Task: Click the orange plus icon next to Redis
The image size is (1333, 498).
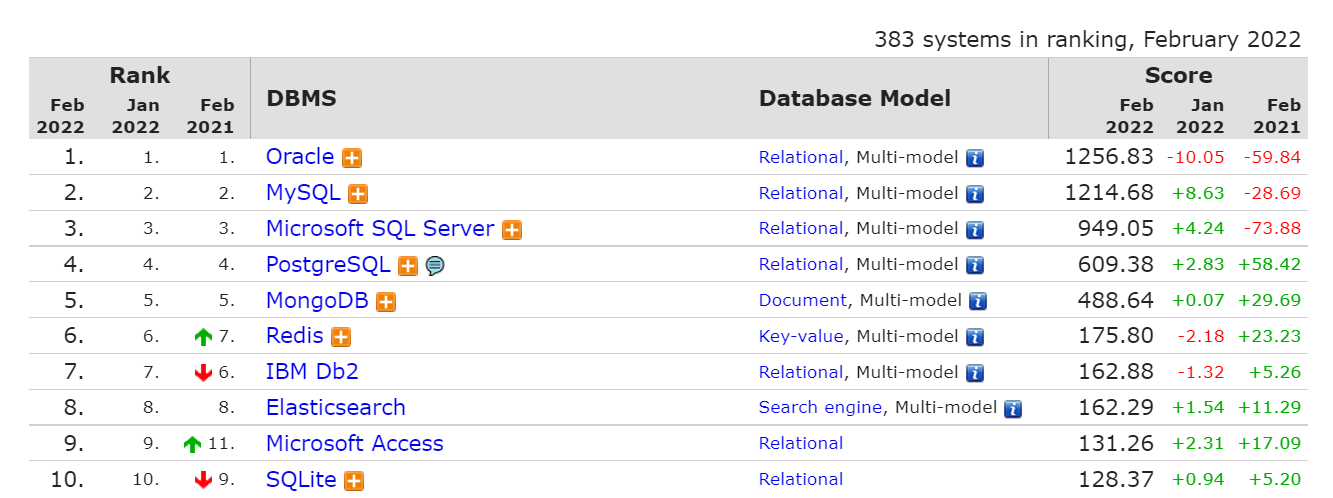Action: tap(341, 338)
